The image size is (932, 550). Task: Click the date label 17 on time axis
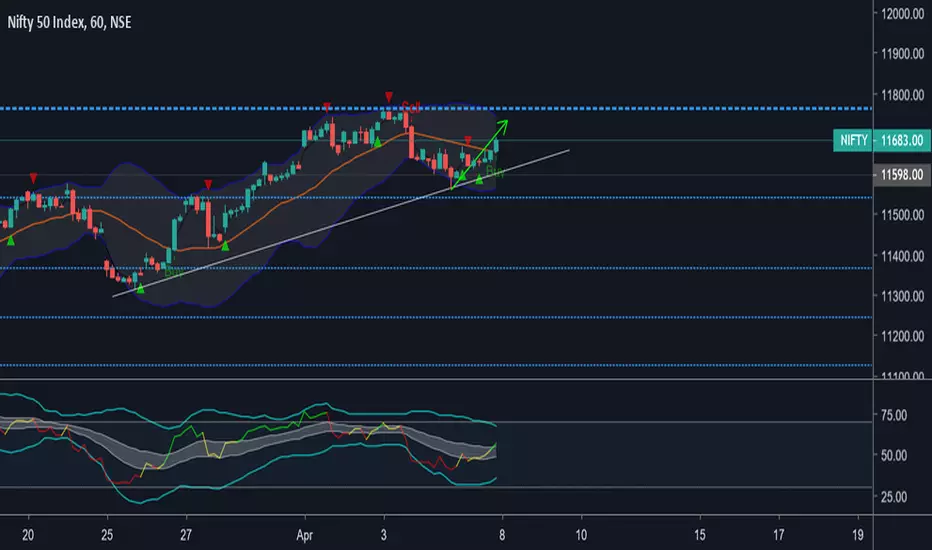(779, 535)
